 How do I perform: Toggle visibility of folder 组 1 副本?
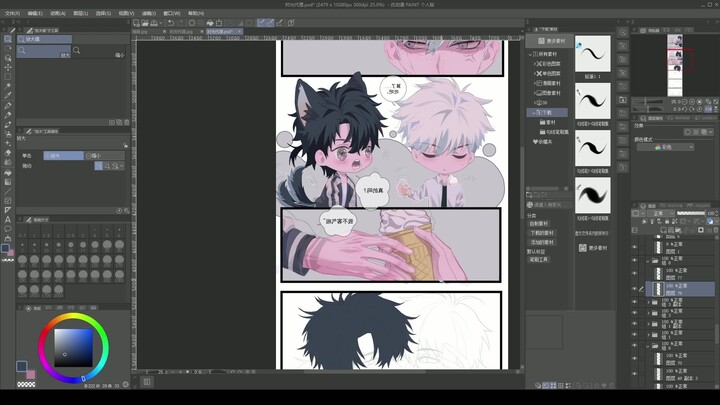[635, 324]
